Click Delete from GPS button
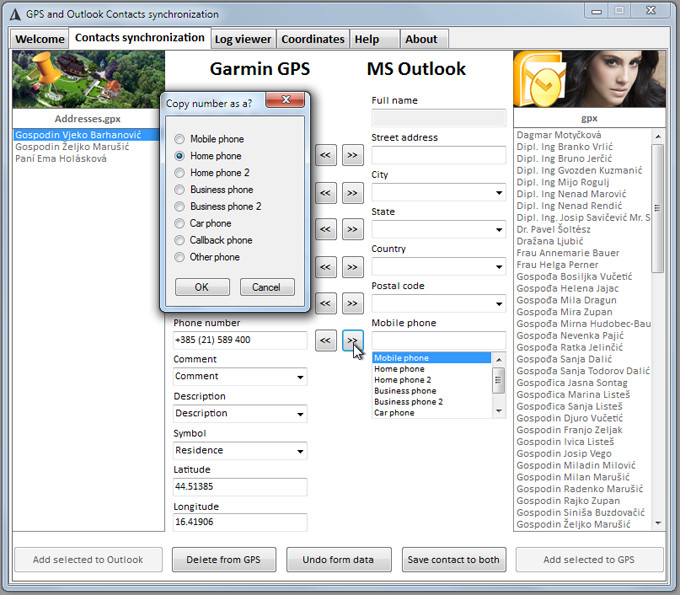The width and height of the screenshot is (680, 595). [224, 560]
